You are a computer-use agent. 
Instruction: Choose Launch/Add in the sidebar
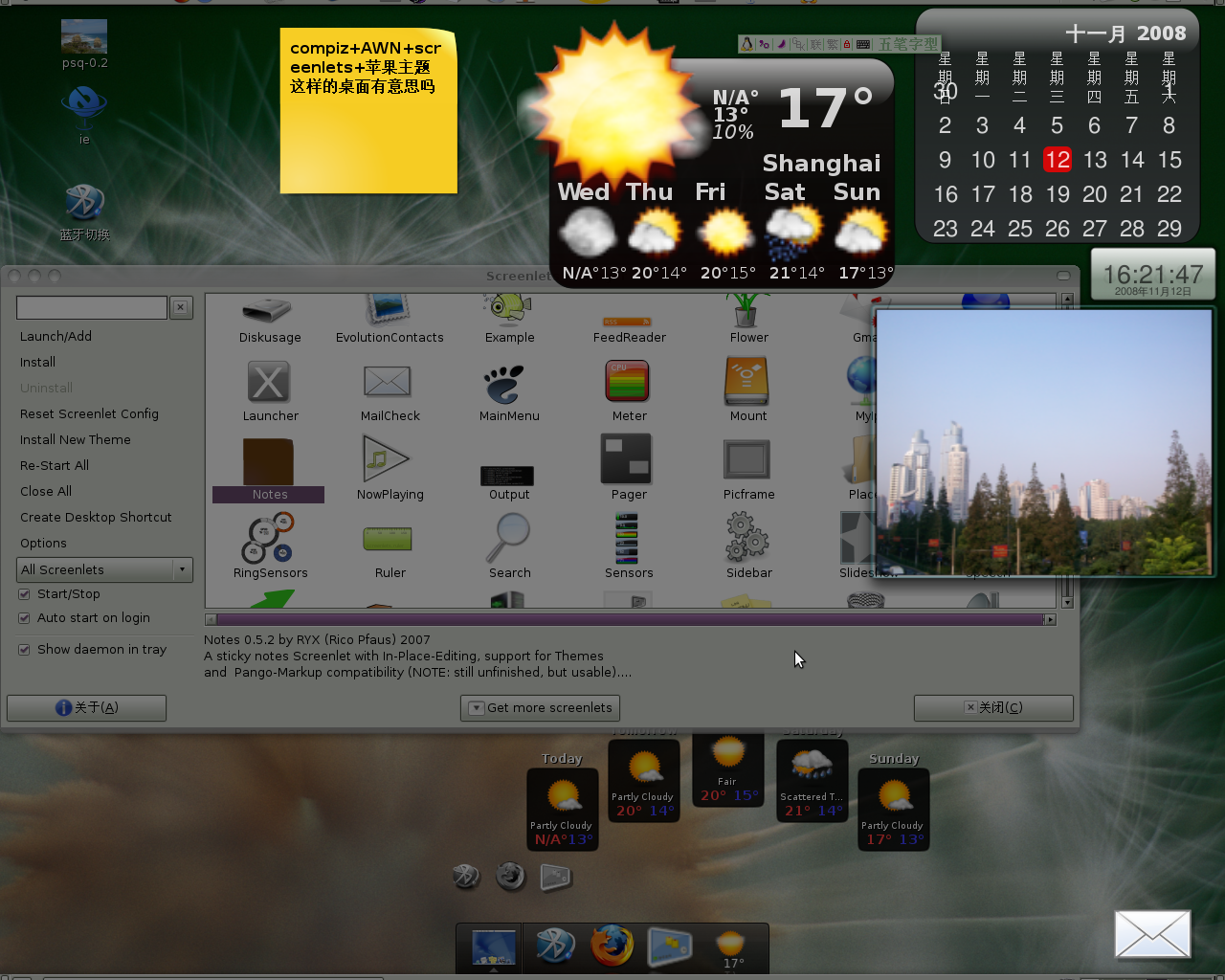pos(56,336)
